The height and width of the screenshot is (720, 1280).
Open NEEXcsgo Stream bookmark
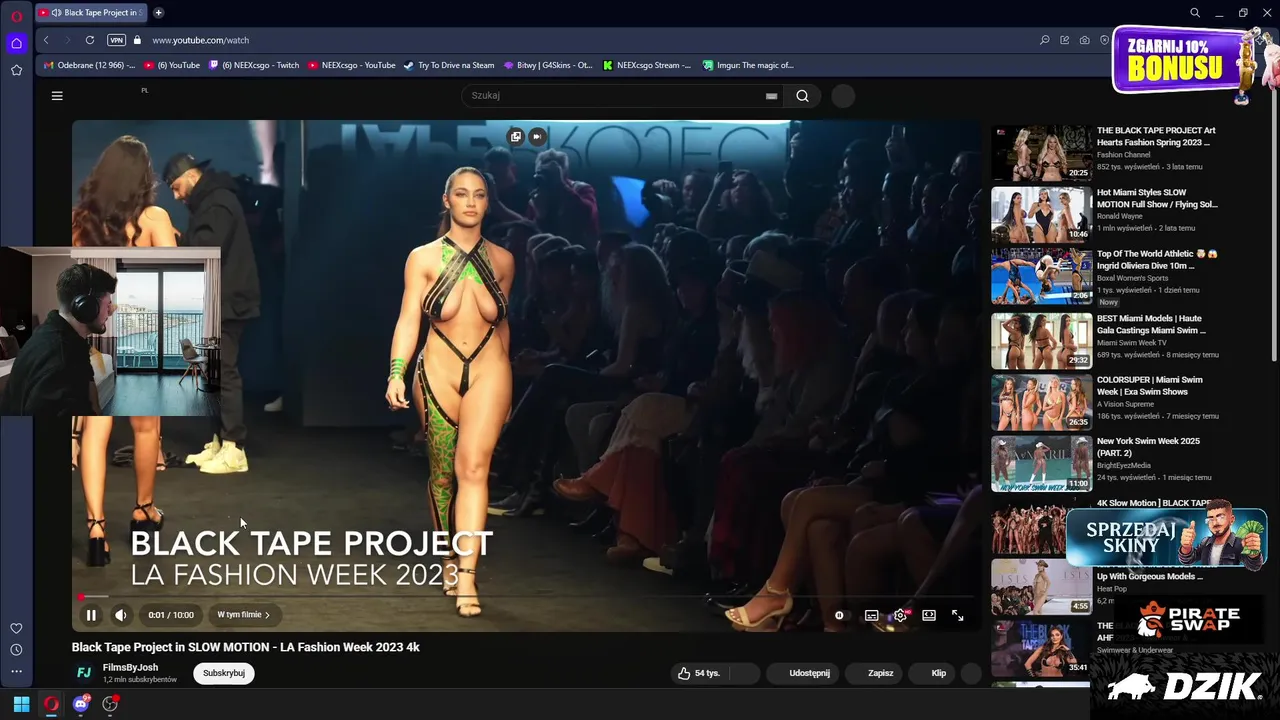[647, 65]
